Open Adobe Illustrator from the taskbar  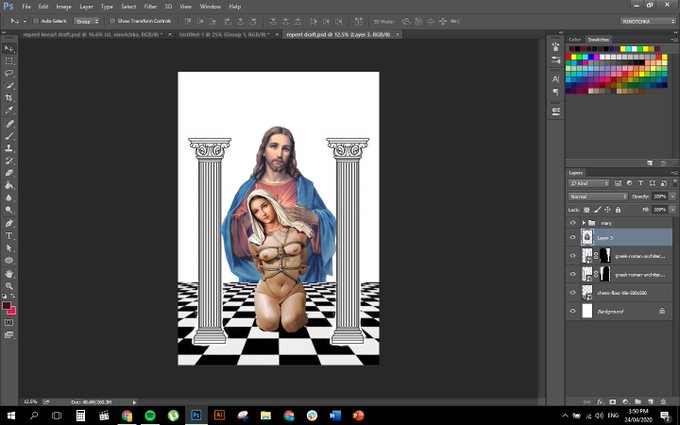pos(219,415)
